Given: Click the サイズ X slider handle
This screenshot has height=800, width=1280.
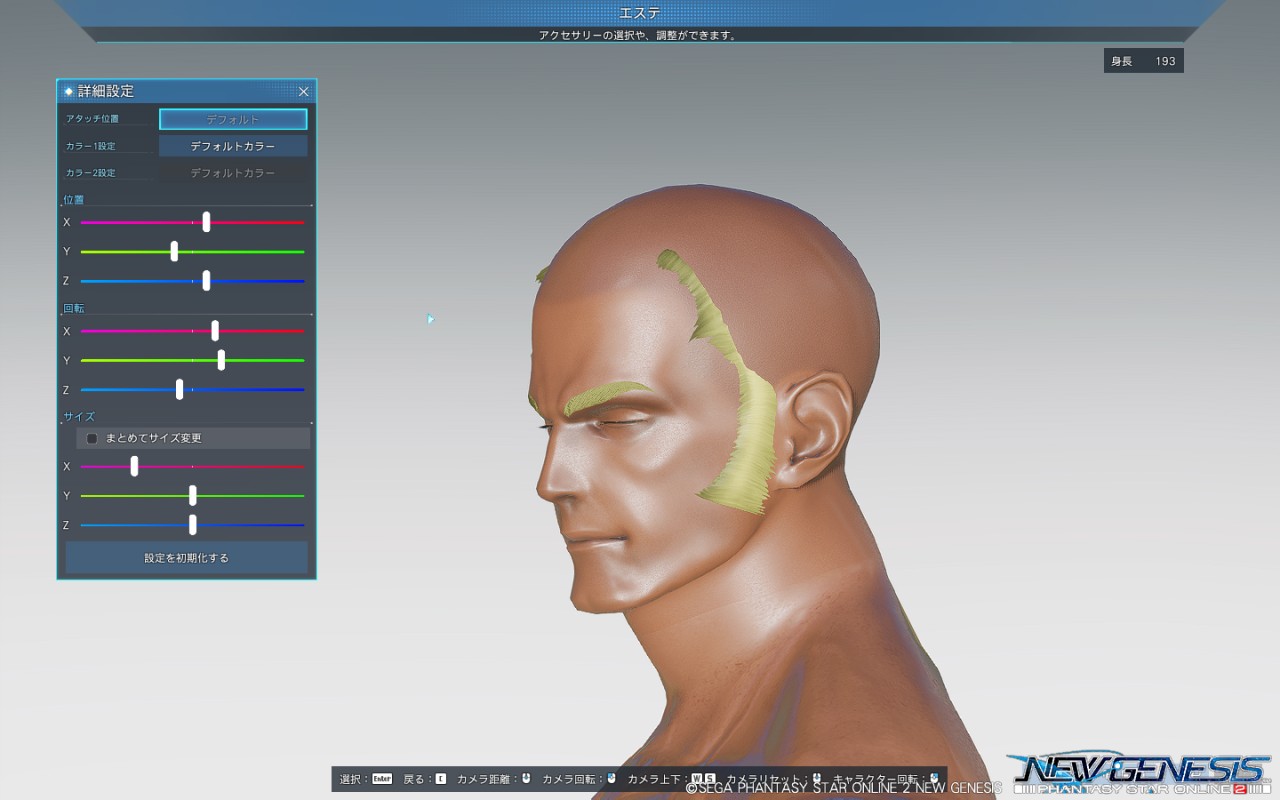Looking at the screenshot, I should [134, 466].
